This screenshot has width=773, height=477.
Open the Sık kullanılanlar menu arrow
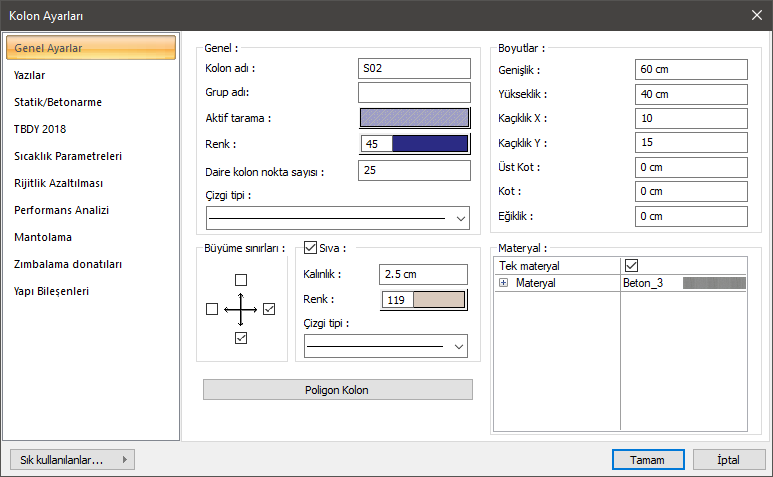coord(124,460)
